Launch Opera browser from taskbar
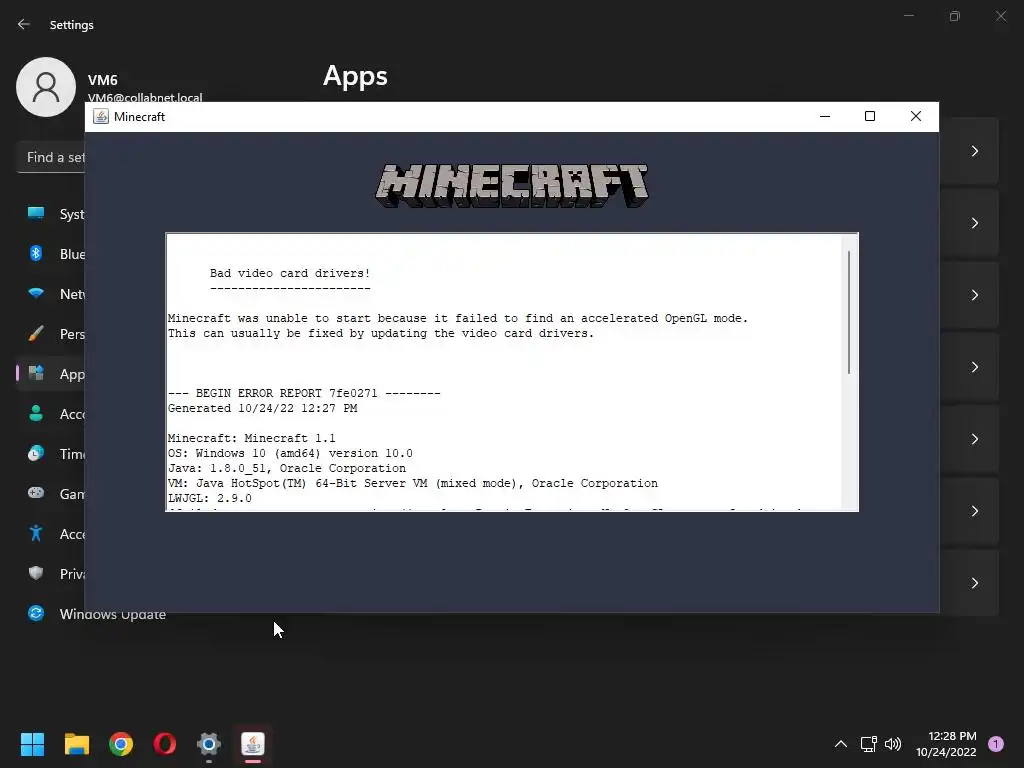The height and width of the screenshot is (768, 1024). point(165,744)
